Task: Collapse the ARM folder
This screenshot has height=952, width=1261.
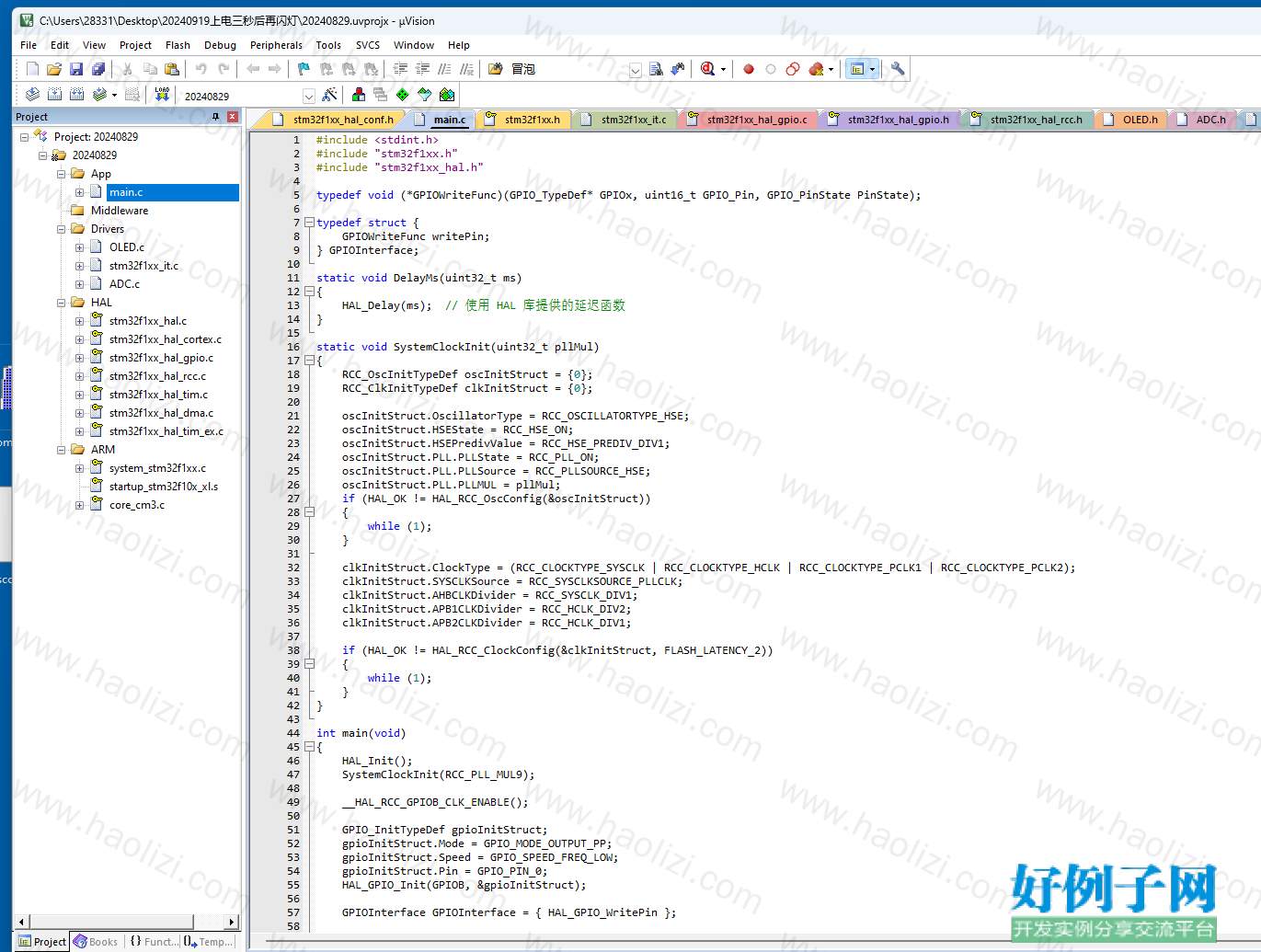Action: (62, 450)
